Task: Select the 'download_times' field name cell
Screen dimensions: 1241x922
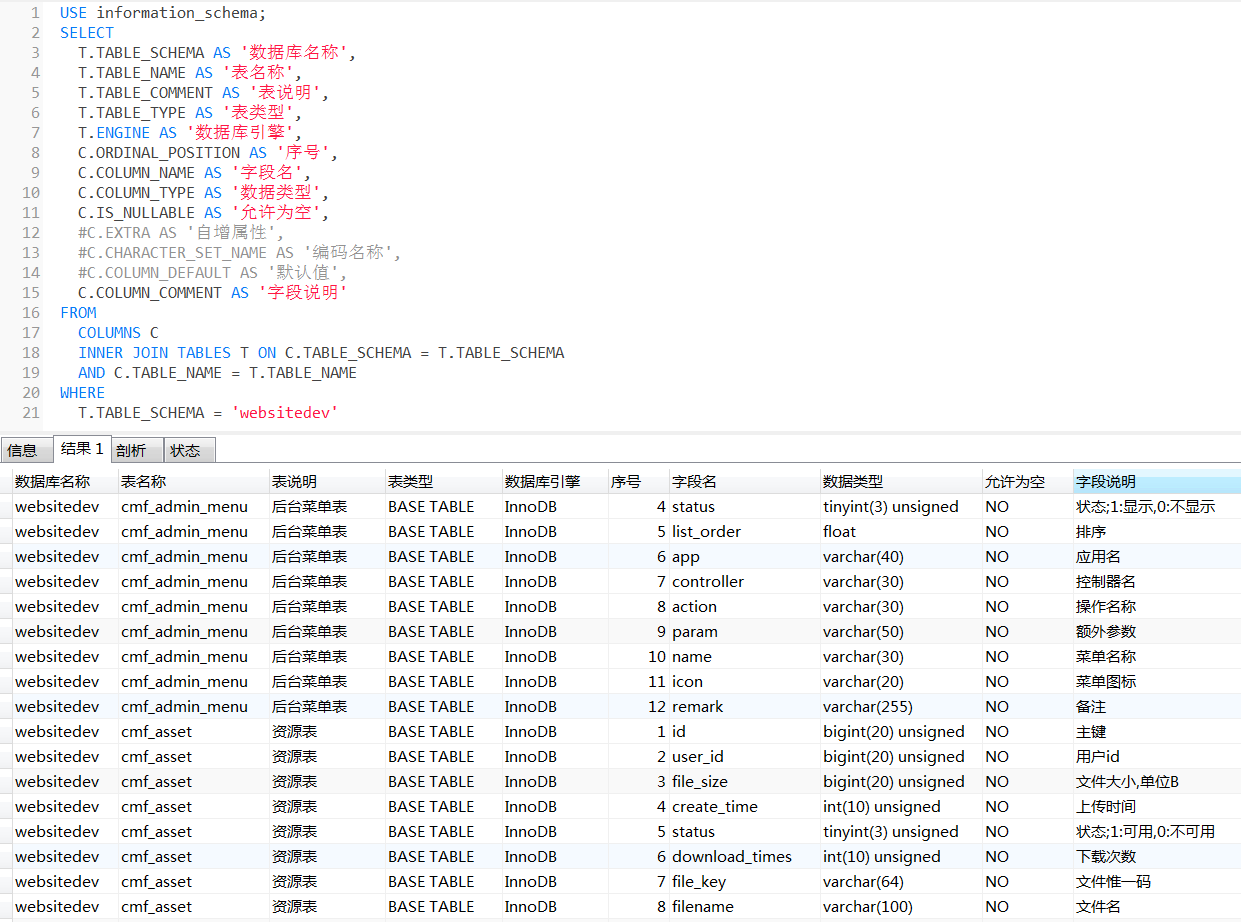Action: coord(744,857)
